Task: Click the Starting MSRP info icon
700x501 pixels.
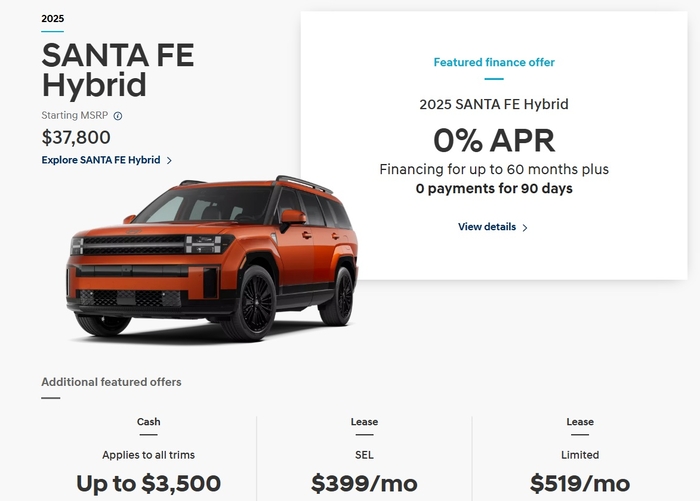Action: tap(118, 116)
